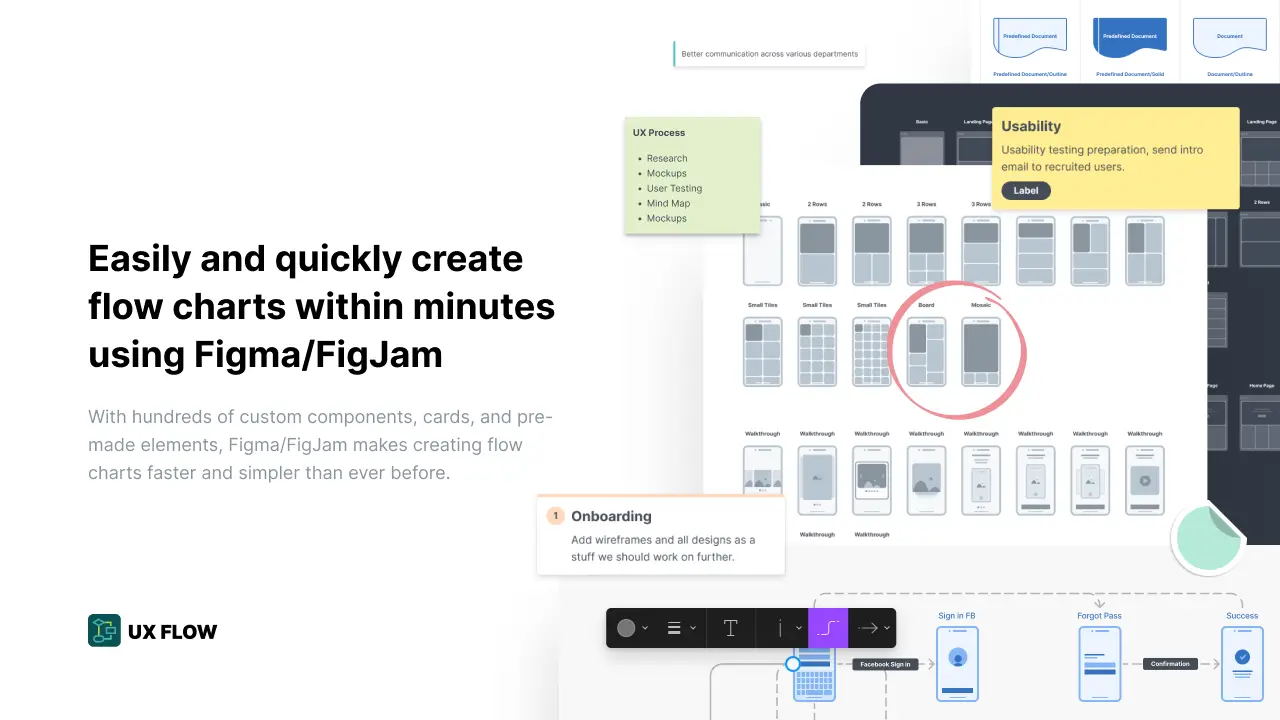This screenshot has height=720, width=1280.
Task: Select the elbow connector tool highlighted in purple
Action: point(828,628)
